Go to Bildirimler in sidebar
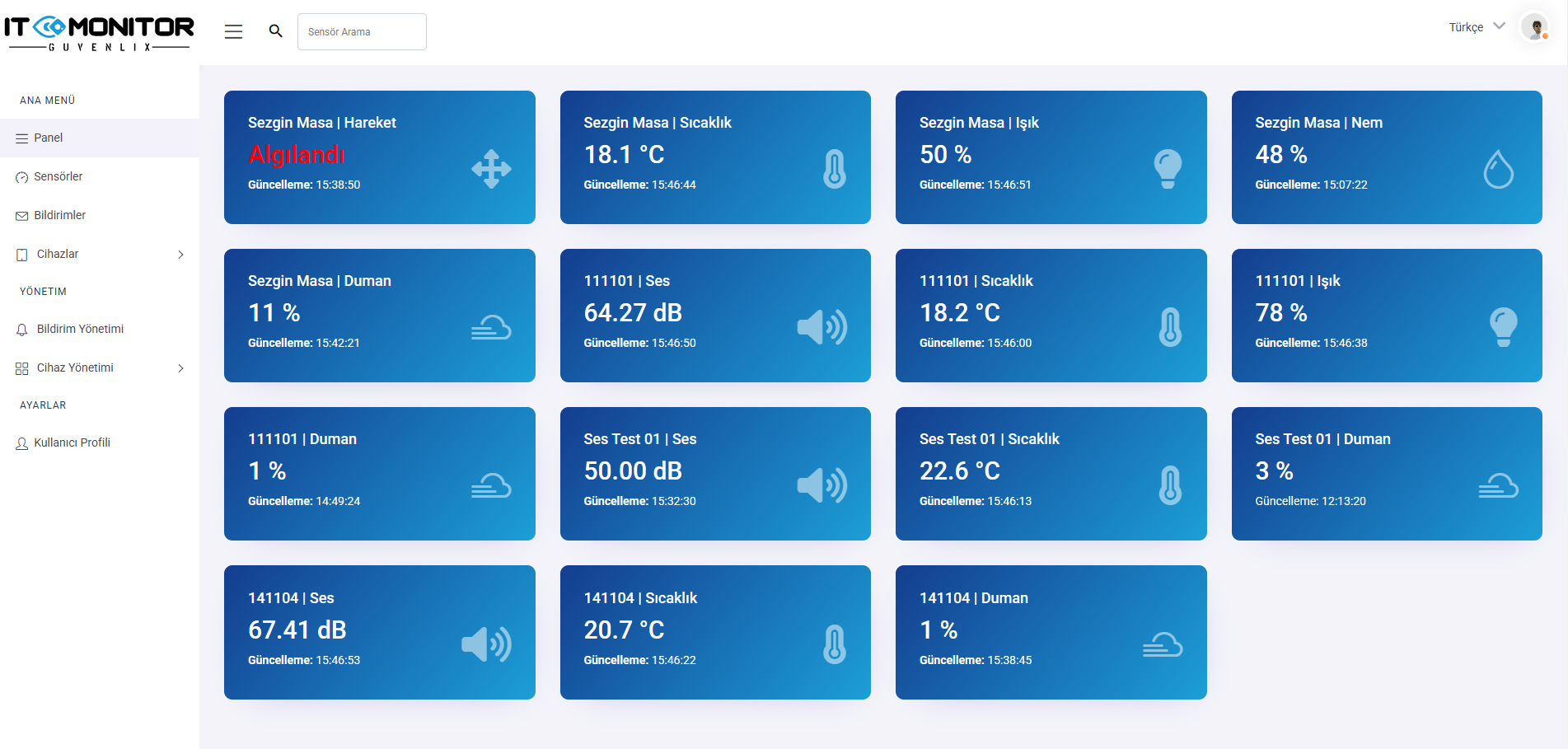 click(59, 215)
